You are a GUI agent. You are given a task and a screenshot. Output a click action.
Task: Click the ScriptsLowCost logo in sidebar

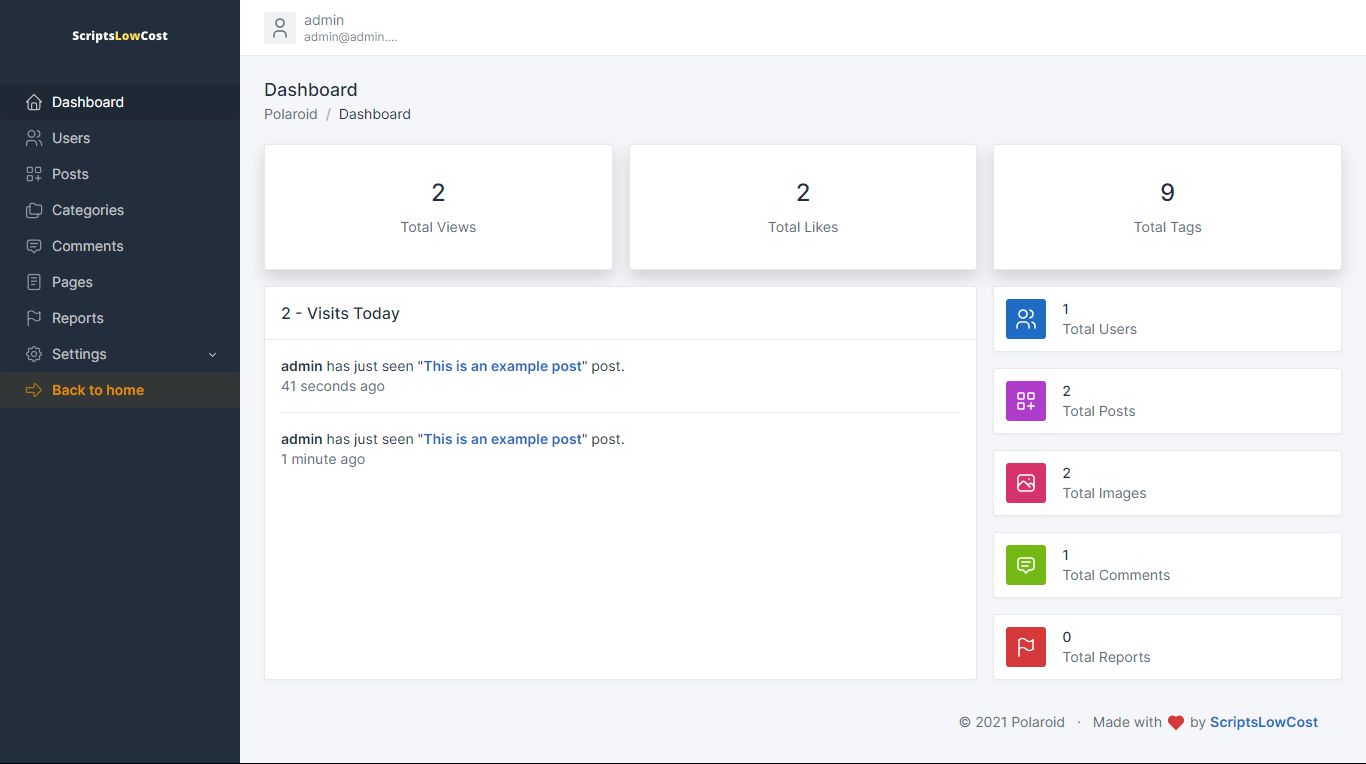tap(120, 36)
